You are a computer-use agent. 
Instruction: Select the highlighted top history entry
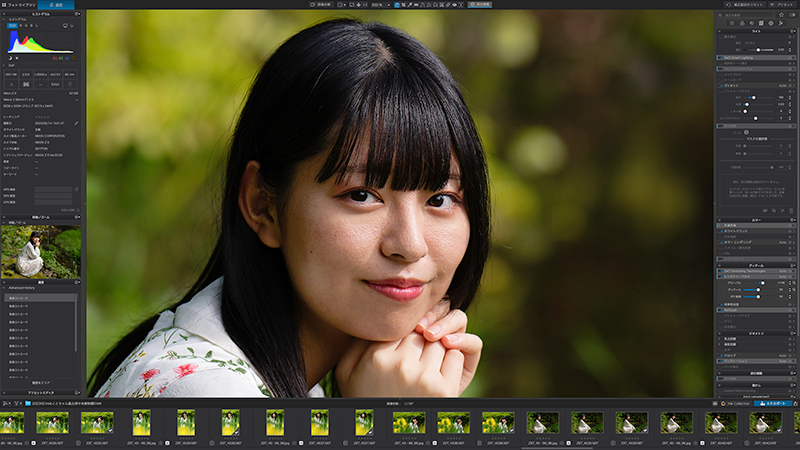(x=40, y=298)
